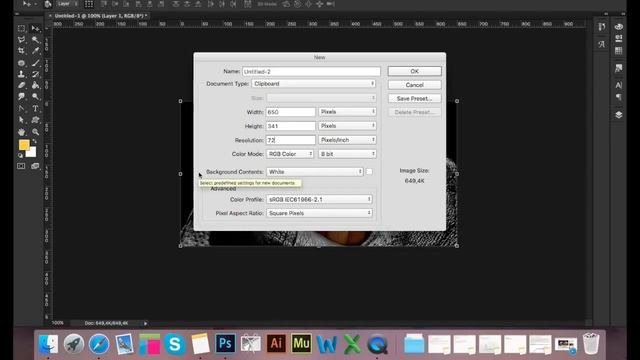This screenshot has width=640, height=360.
Task: Open the Paragraph panel icon
Action: pyautogui.click(x=619, y=97)
